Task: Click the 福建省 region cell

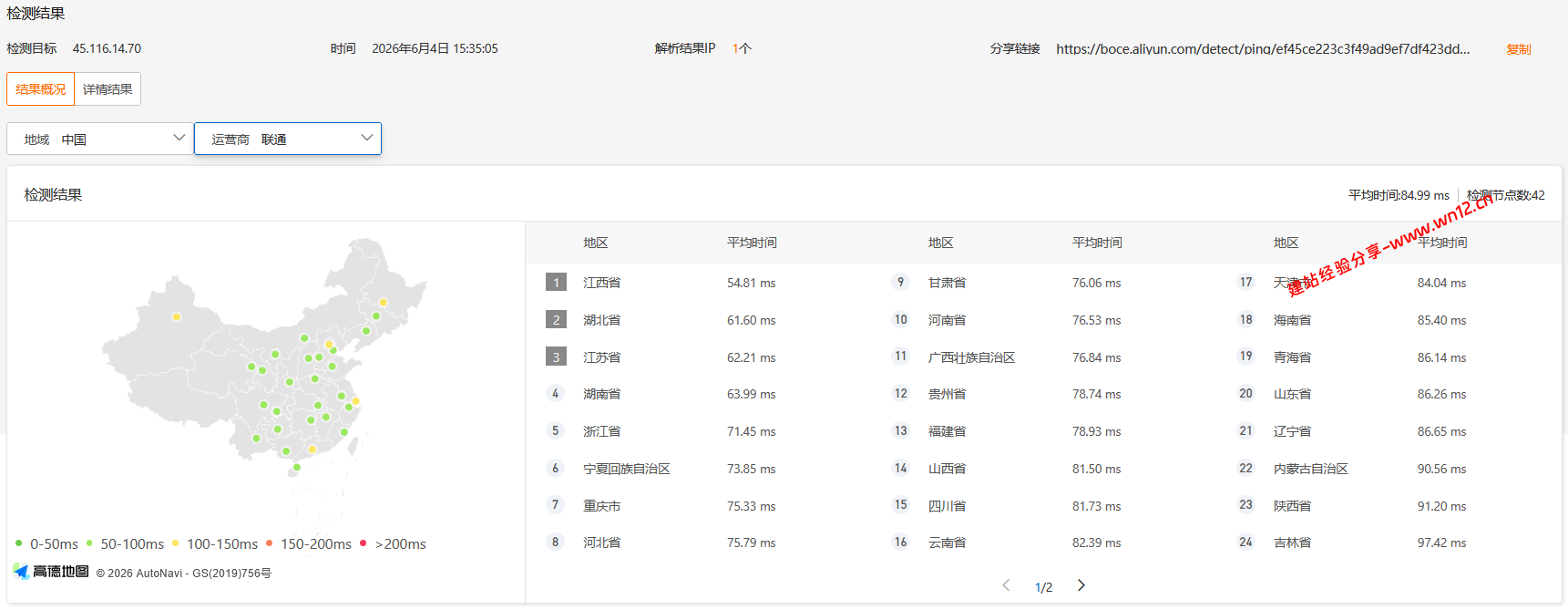Action: 948,432
